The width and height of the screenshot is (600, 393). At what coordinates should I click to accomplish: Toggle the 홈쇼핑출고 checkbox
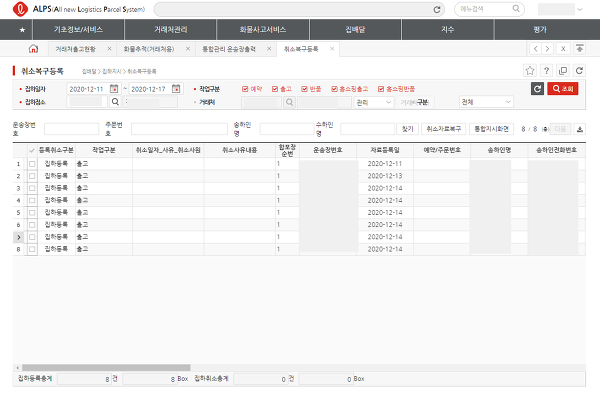(334, 89)
